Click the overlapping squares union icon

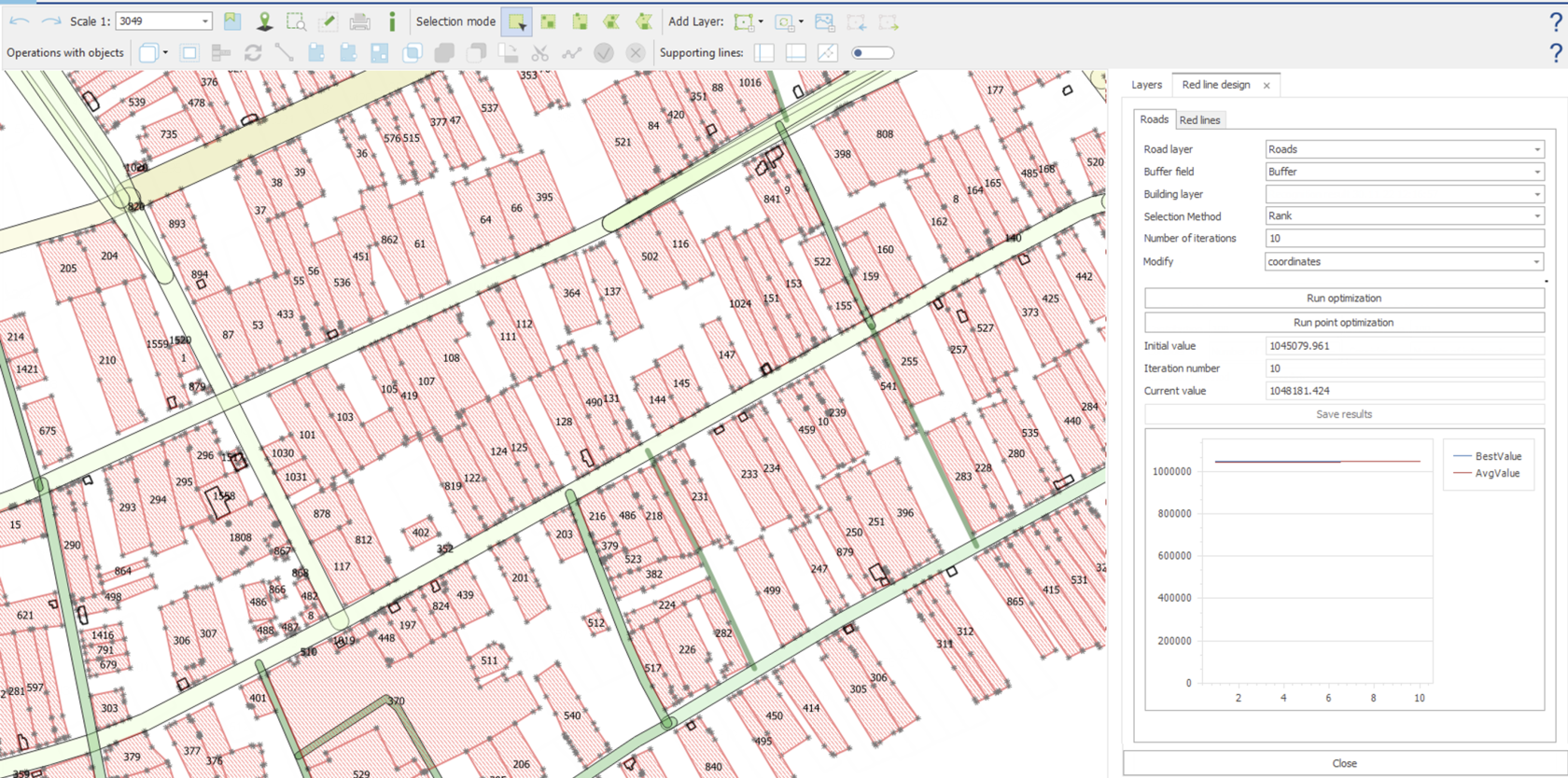click(x=412, y=52)
